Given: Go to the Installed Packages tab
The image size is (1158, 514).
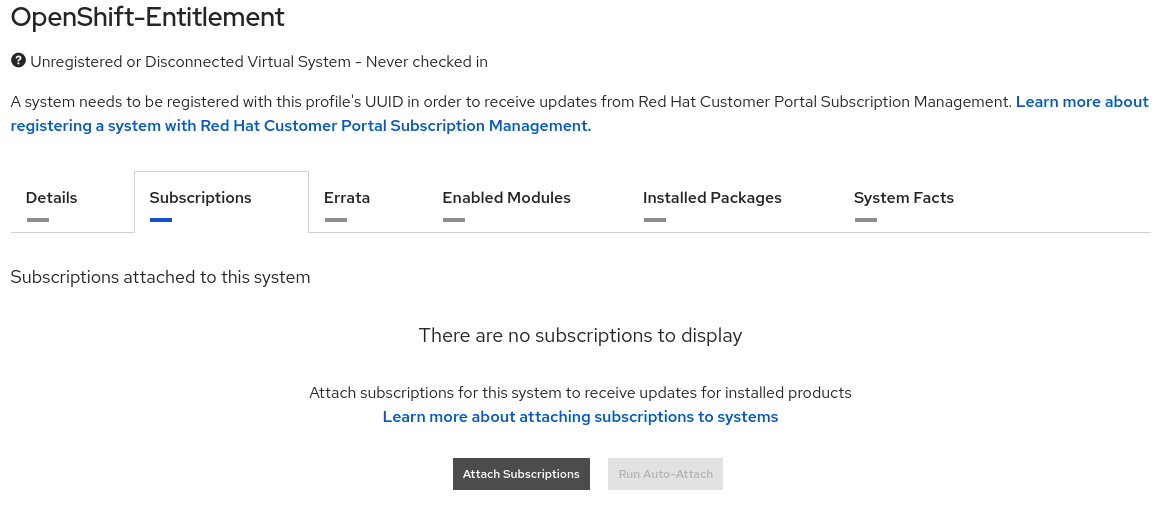Looking at the screenshot, I should (712, 198).
